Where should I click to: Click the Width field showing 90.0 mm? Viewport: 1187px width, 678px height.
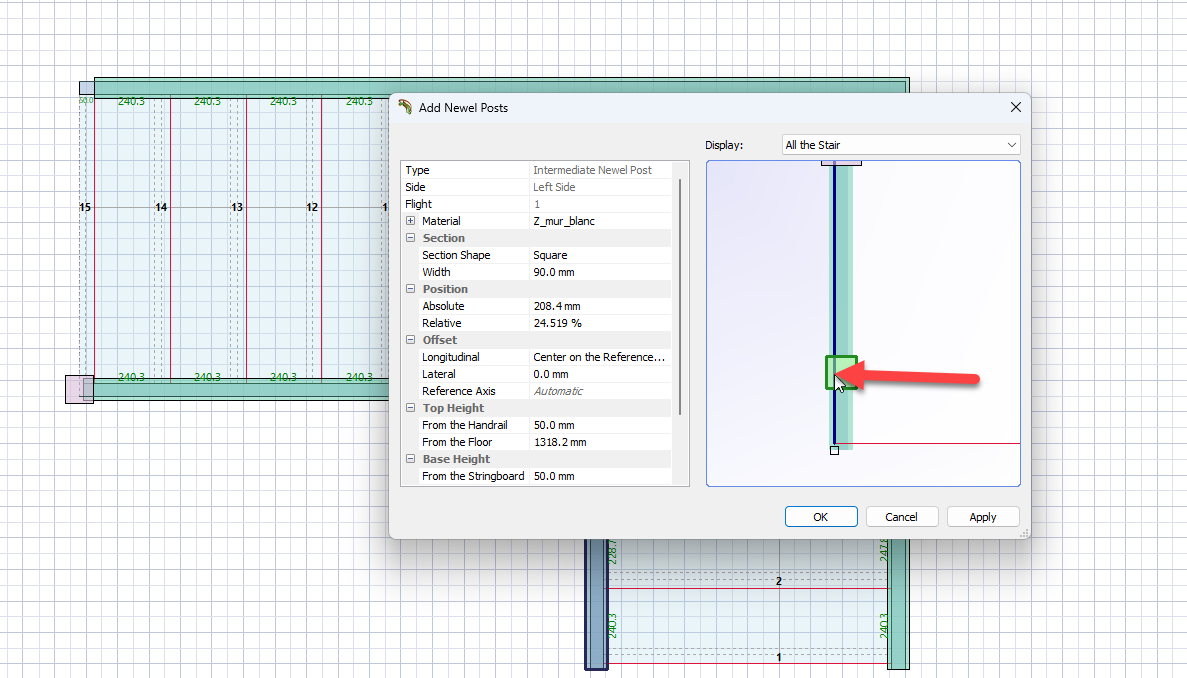pos(600,272)
